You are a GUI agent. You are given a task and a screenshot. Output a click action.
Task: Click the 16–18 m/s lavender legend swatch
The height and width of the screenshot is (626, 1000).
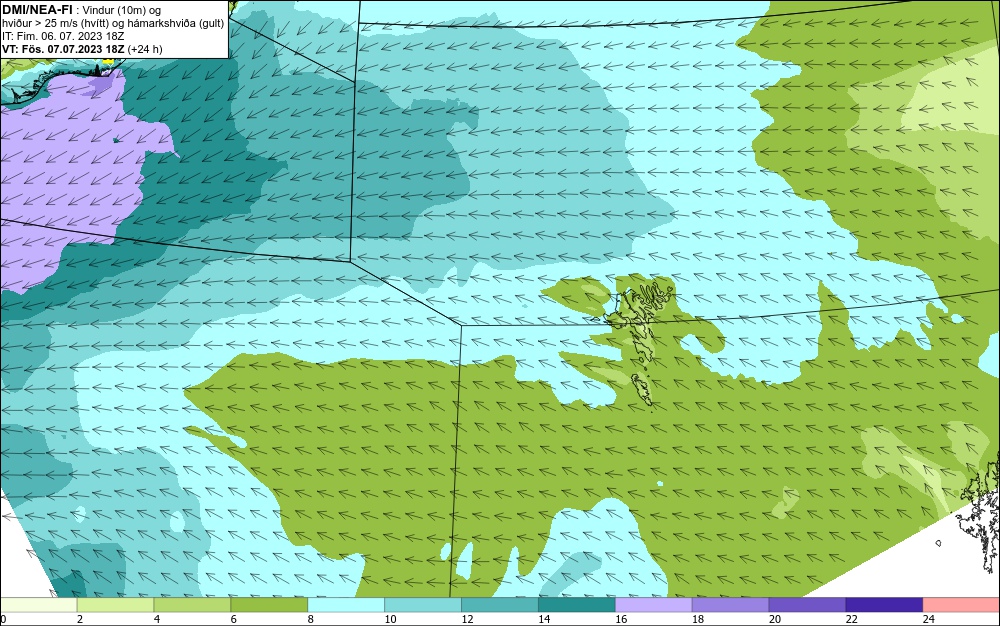[x=654, y=605]
